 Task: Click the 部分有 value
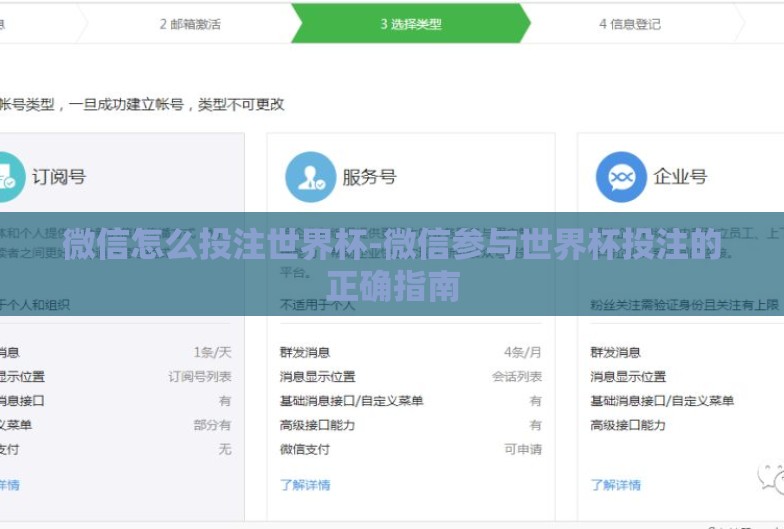coord(212,425)
